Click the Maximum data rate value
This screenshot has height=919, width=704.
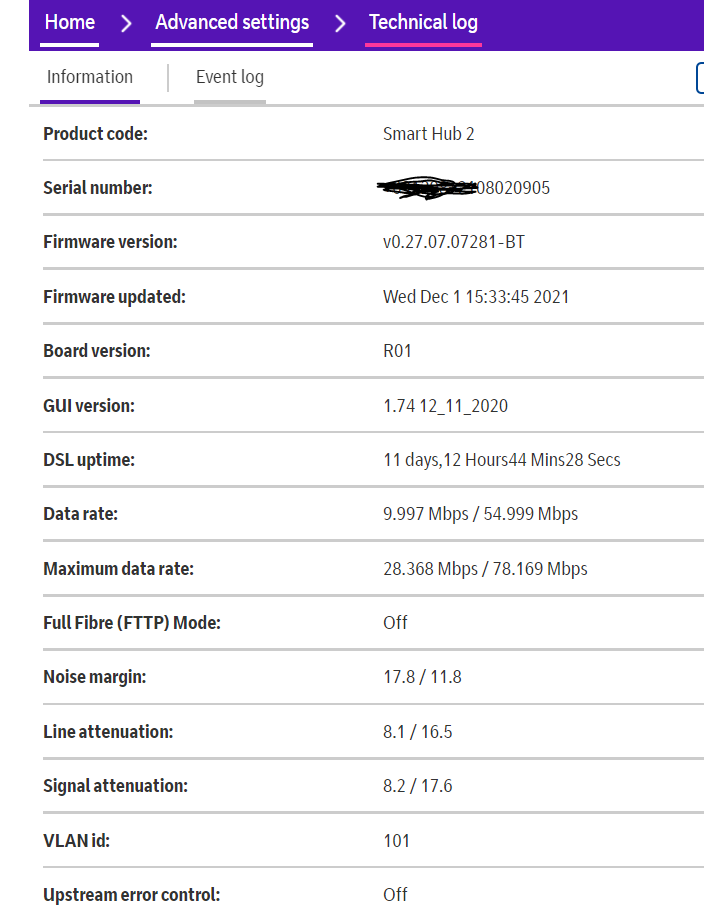point(485,569)
